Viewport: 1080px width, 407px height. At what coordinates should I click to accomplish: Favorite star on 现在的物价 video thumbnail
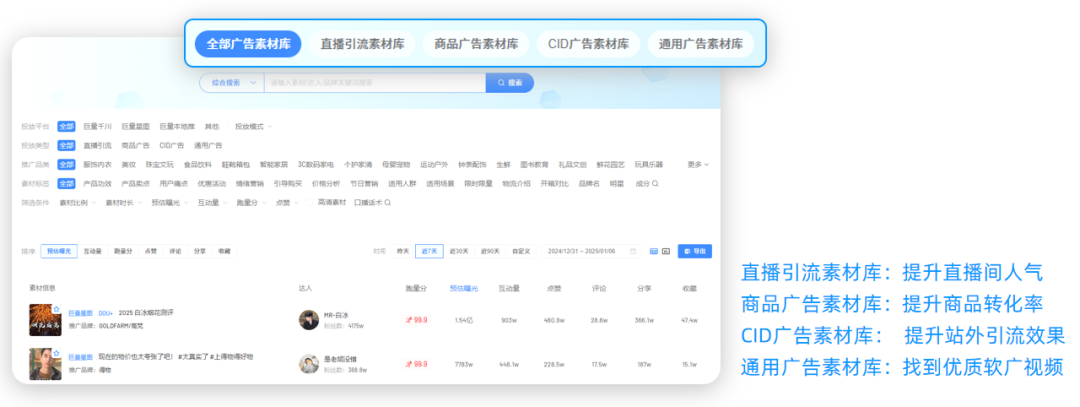pos(56,353)
